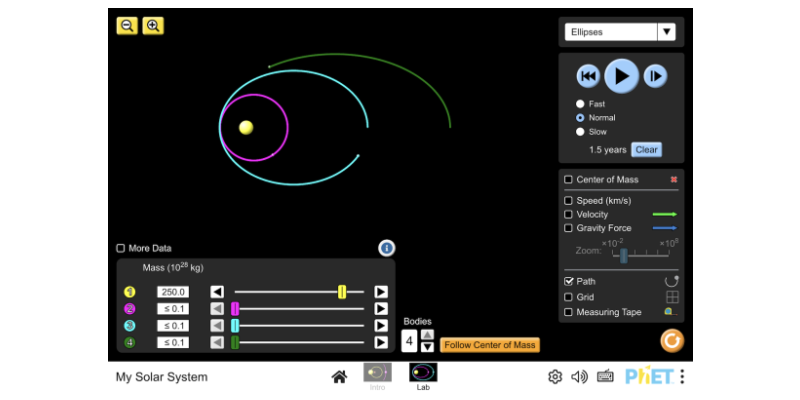Click the Follow Center of Mass button
The width and height of the screenshot is (800, 400).
(490, 345)
